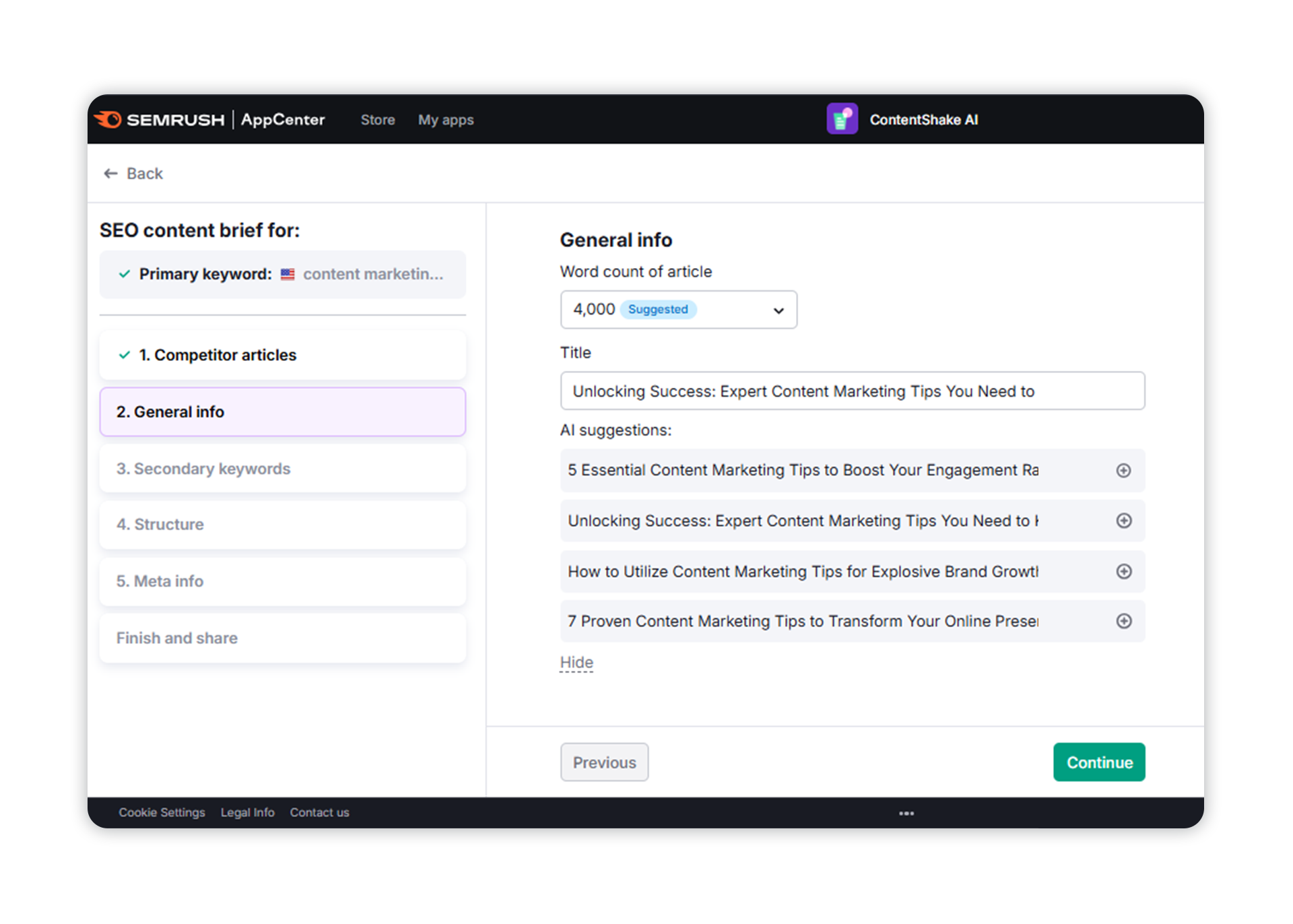Click into the Title input field
This screenshot has width=1293, height=924.
(x=852, y=391)
